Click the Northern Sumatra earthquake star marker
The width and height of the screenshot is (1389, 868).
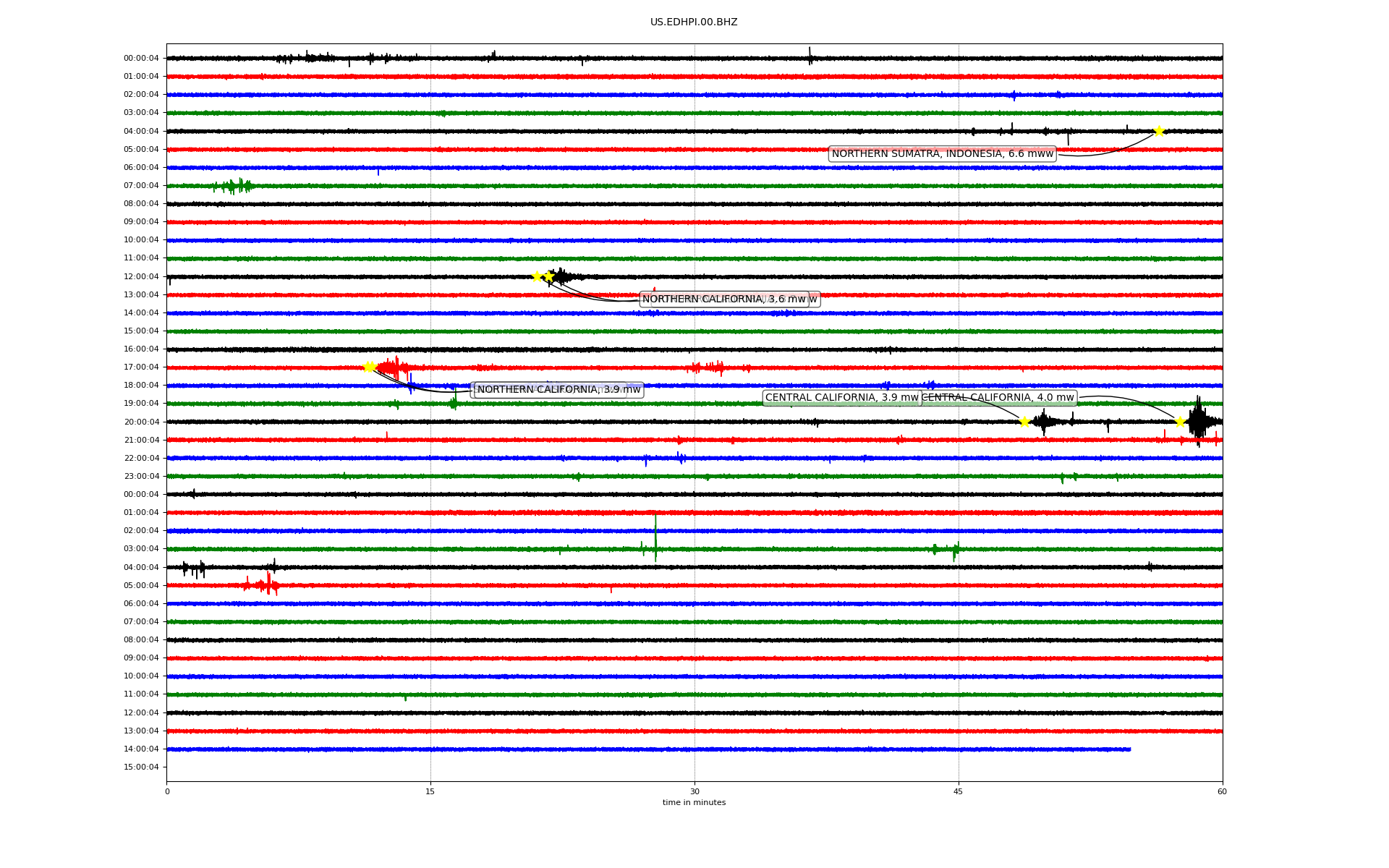pos(1159,131)
